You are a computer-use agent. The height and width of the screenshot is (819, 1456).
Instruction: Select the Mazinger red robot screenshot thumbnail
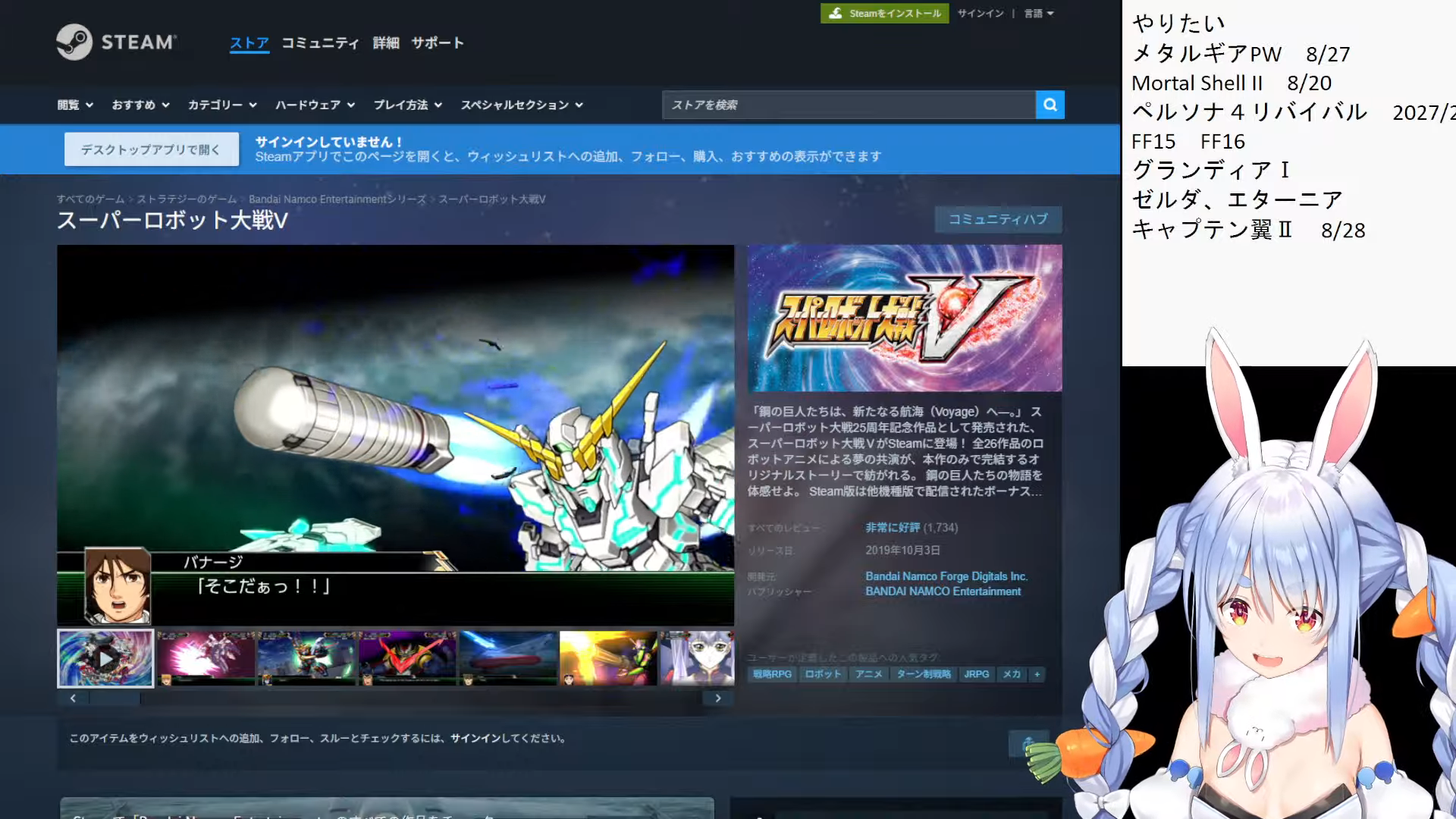(x=408, y=658)
